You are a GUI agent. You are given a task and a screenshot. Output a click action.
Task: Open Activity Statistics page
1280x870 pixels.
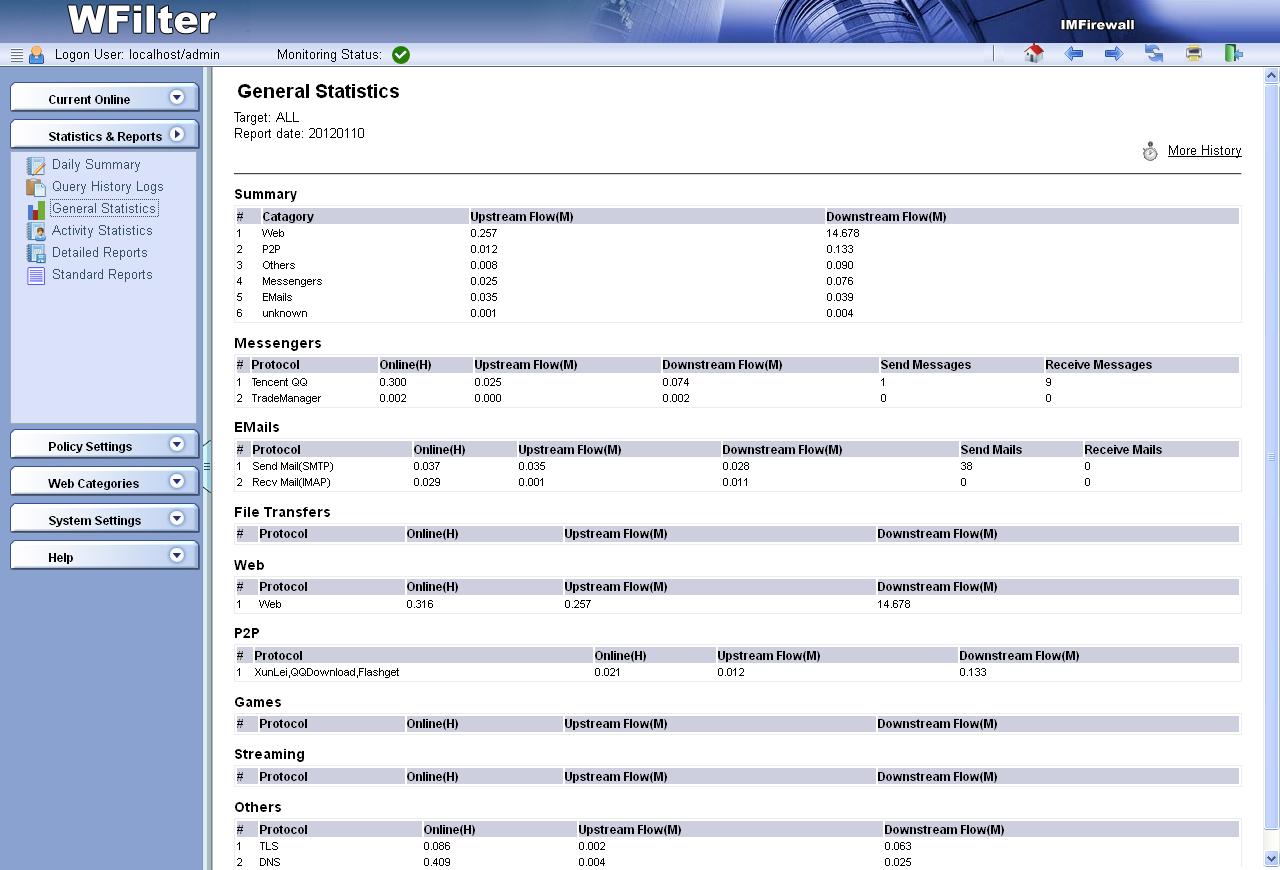pos(102,231)
